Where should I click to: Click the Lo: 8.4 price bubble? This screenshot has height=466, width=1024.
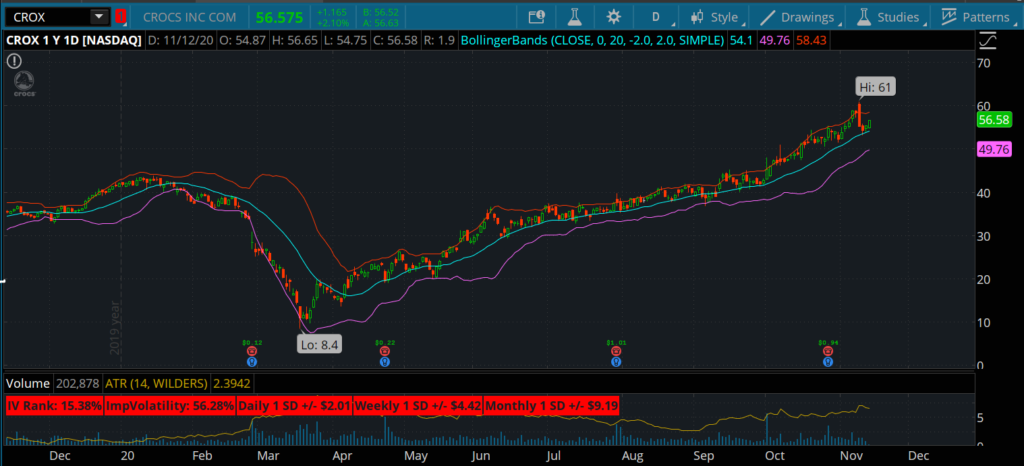[319, 344]
